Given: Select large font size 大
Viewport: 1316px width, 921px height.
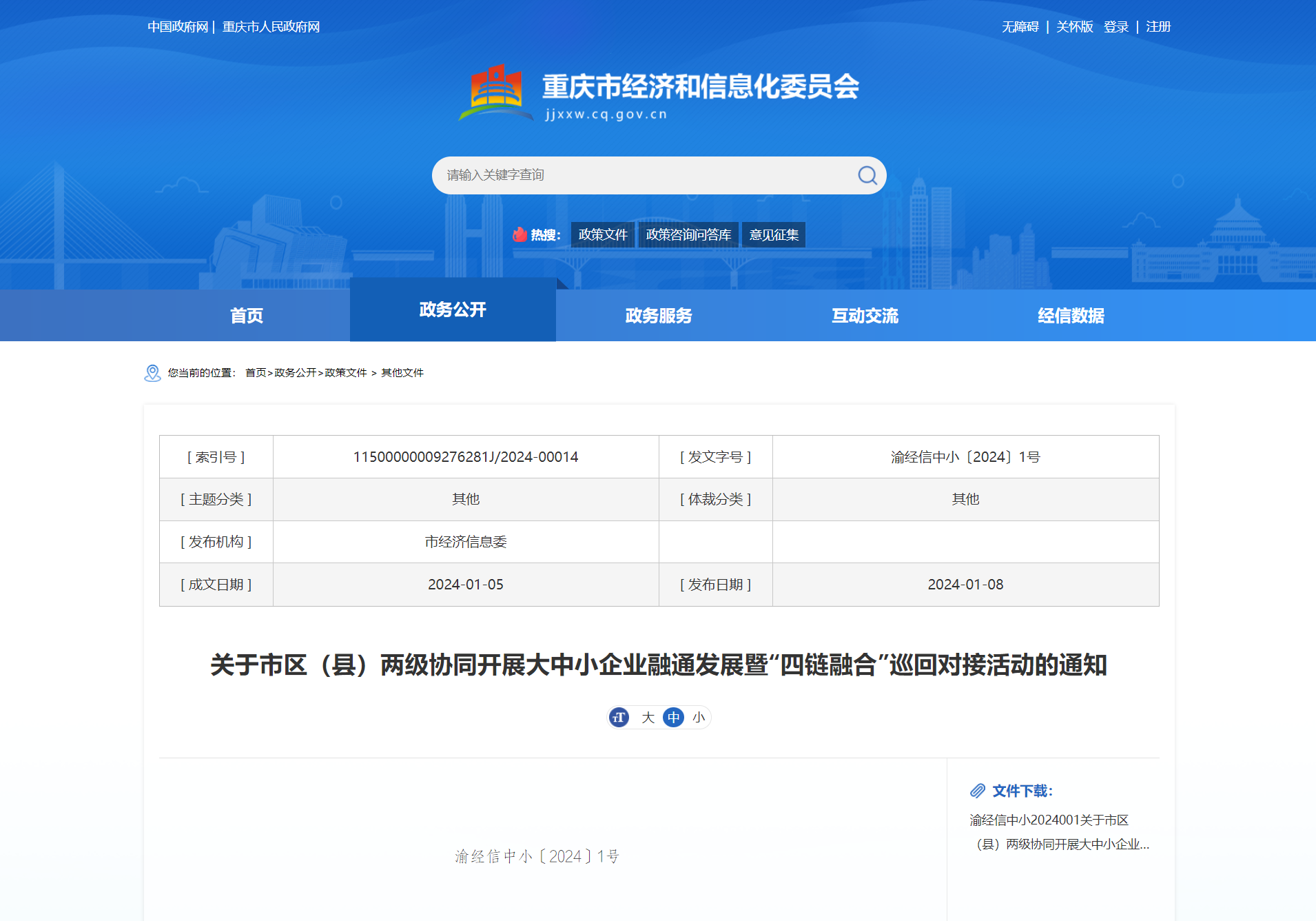Looking at the screenshot, I should [x=648, y=718].
